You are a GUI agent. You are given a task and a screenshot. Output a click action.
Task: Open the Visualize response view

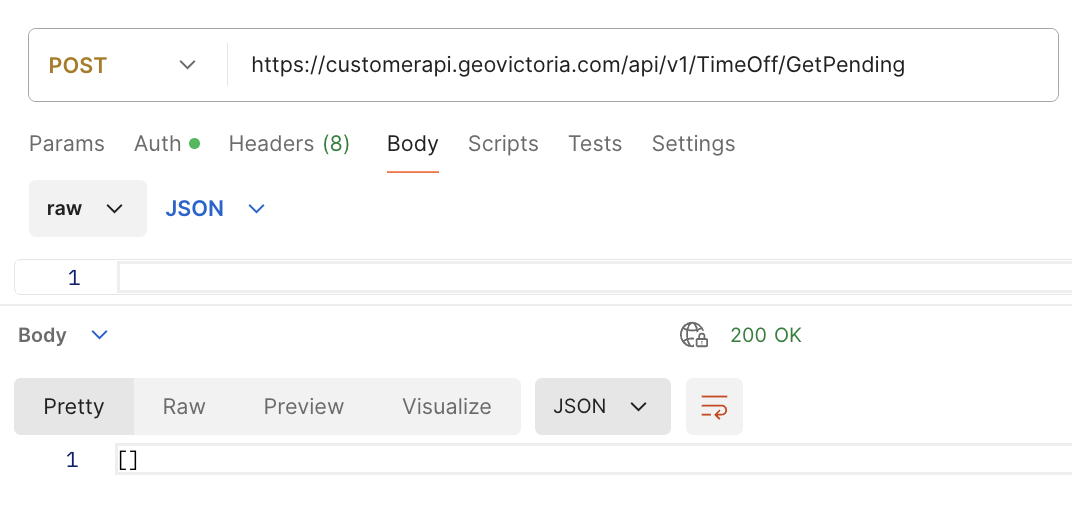[447, 406]
